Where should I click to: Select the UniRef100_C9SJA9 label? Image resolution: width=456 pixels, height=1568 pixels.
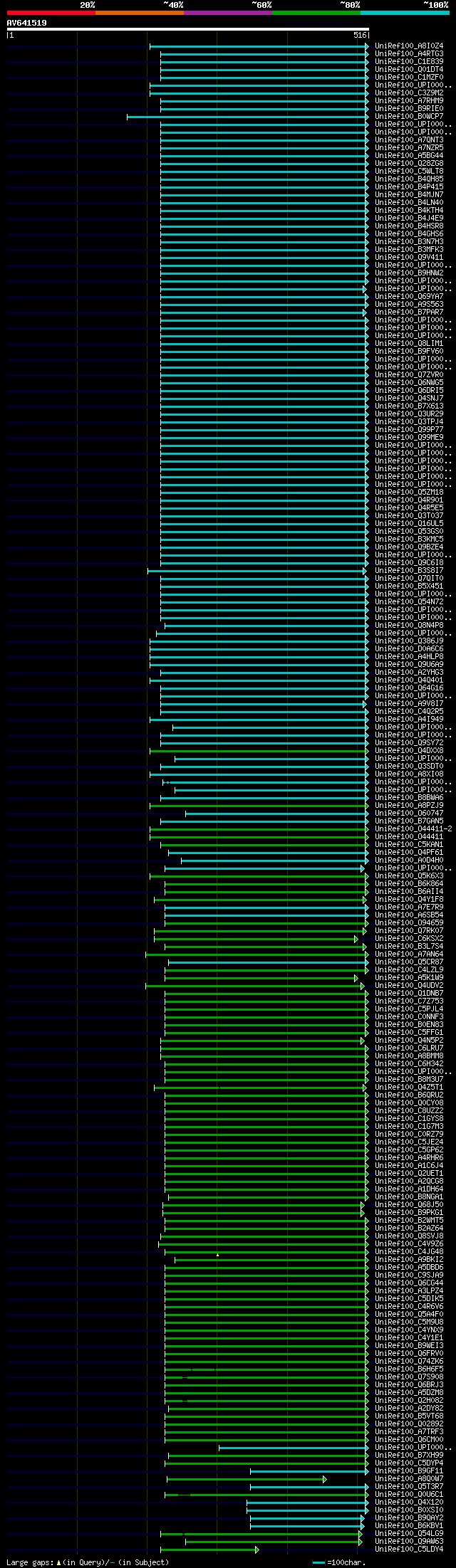tap(409, 1275)
